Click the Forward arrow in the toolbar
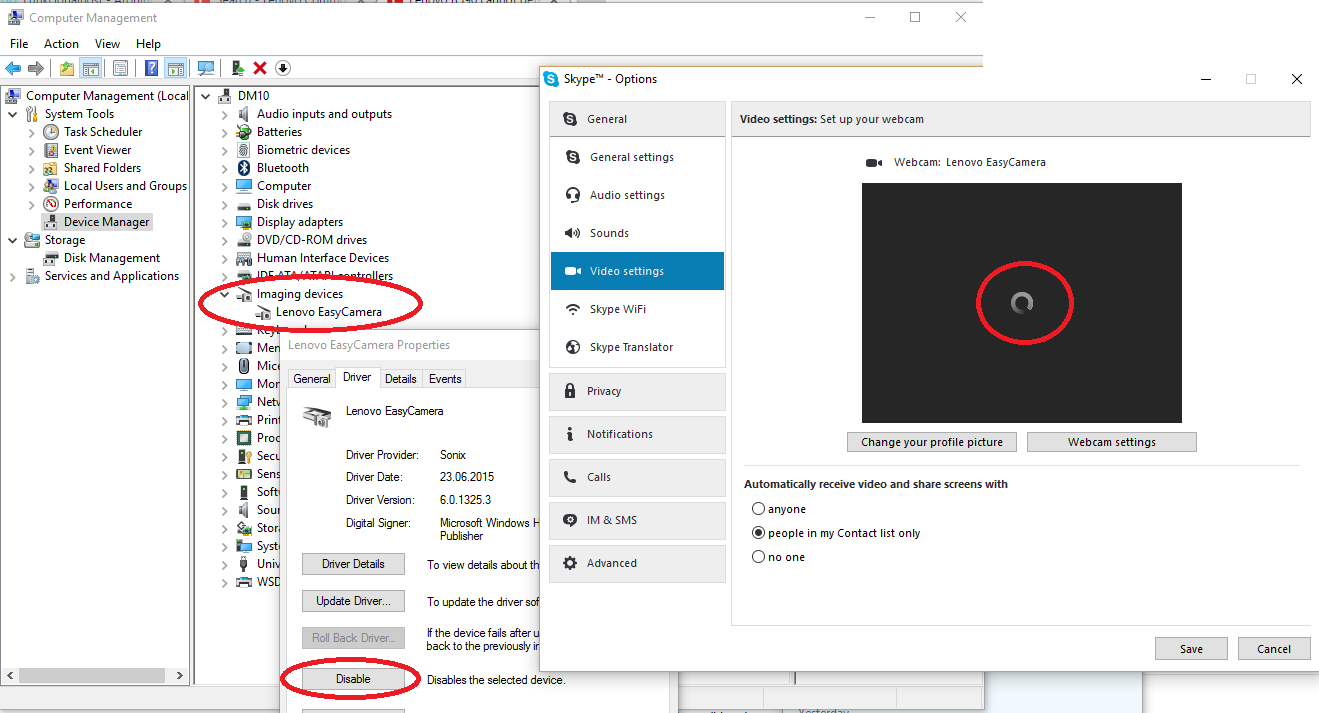 click(x=36, y=68)
